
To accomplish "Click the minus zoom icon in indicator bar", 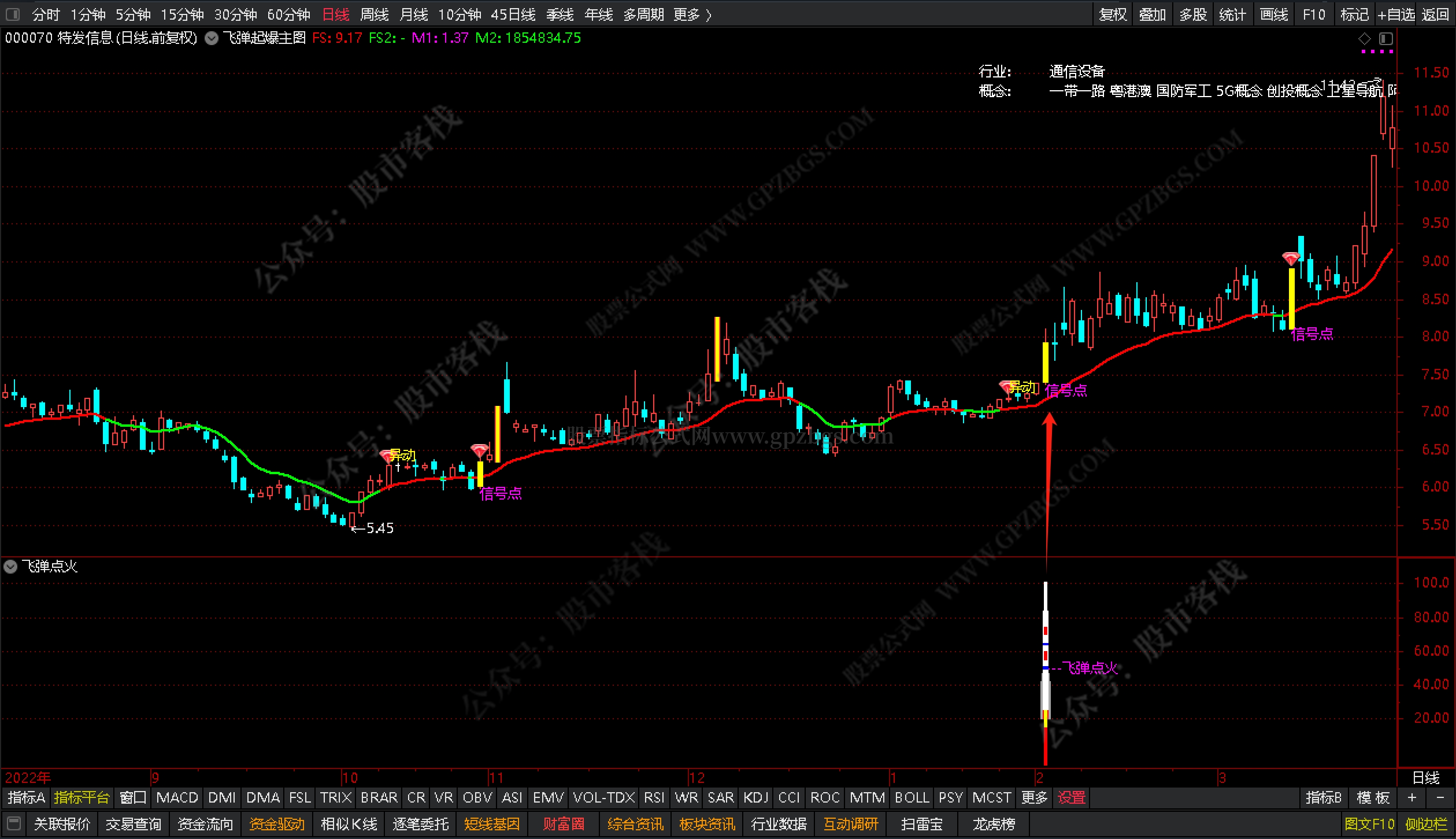I will pos(1440,797).
